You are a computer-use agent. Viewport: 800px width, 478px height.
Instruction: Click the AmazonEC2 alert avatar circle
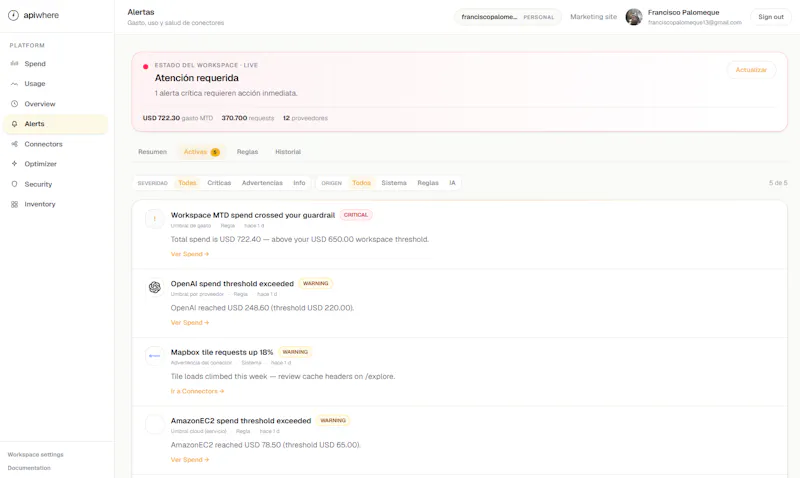click(155, 424)
